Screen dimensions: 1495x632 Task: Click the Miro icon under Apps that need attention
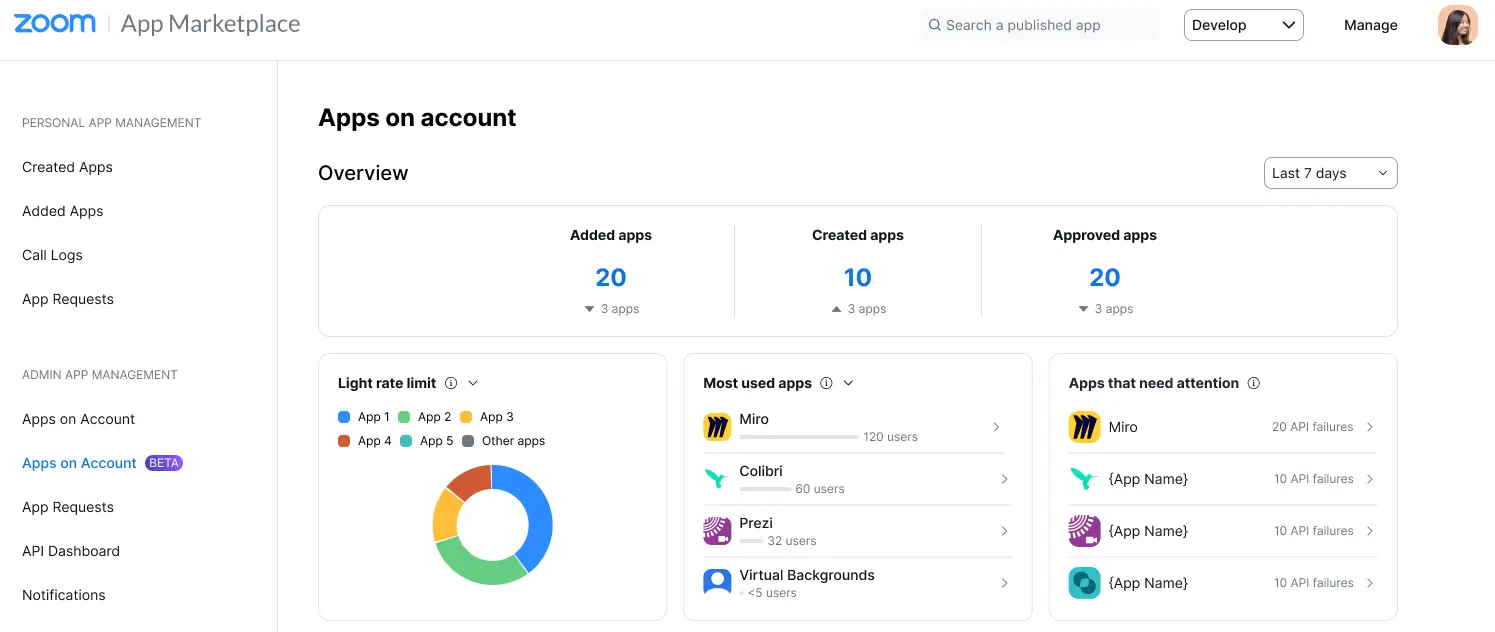1084,427
